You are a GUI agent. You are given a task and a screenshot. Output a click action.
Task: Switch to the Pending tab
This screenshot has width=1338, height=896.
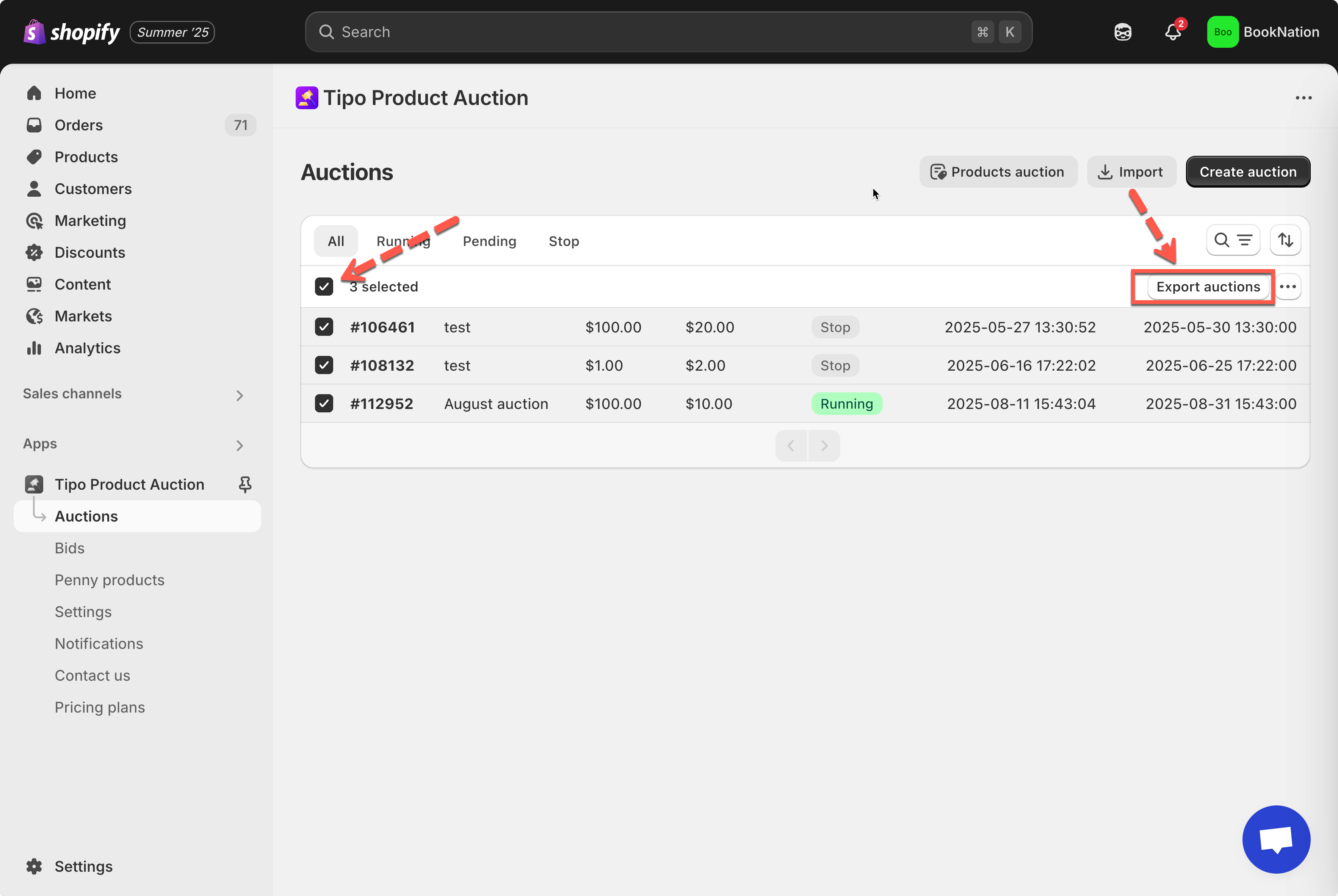click(489, 241)
